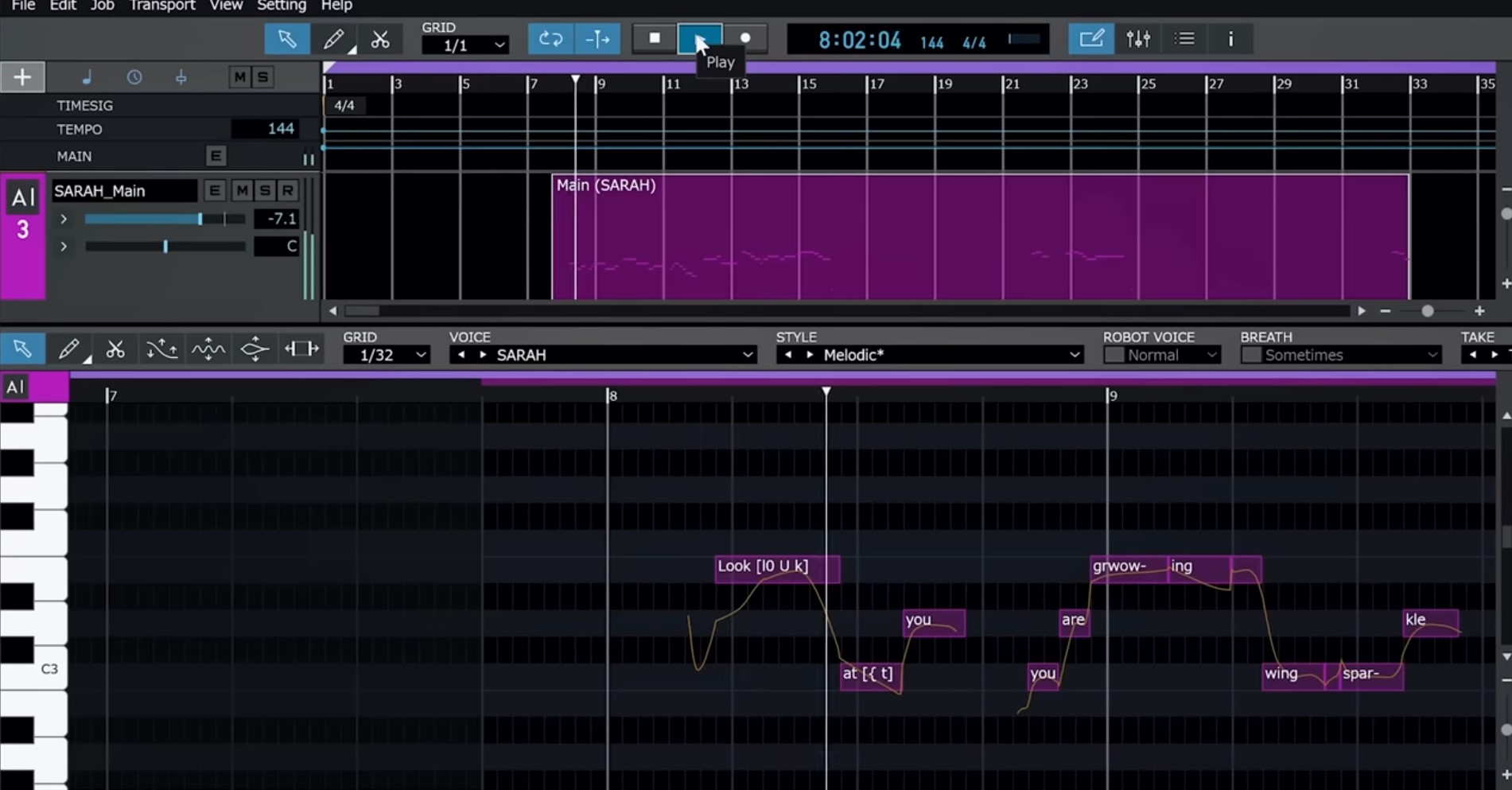Select previous voice with the left arrow
The image size is (1512, 790).
(x=461, y=355)
